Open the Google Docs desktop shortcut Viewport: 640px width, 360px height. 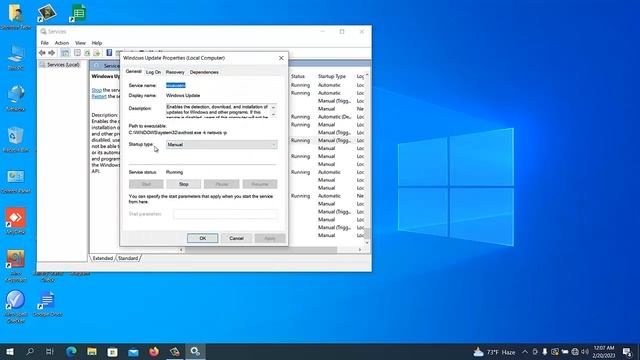[47, 304]
